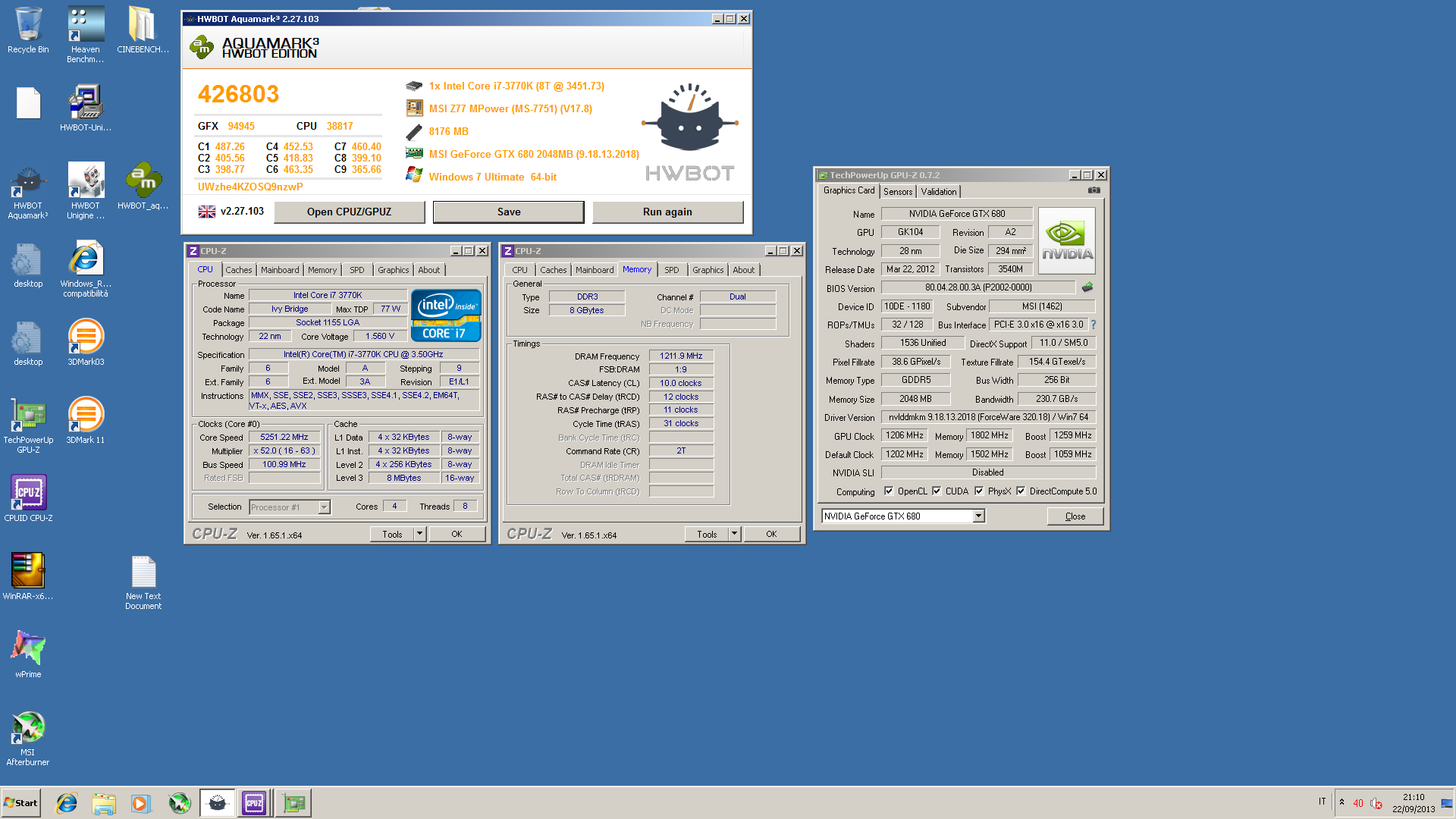Launch CPUID CPU-Z desktop shortcut
The height and width of the screenshot is (819, 1456).
28,499
